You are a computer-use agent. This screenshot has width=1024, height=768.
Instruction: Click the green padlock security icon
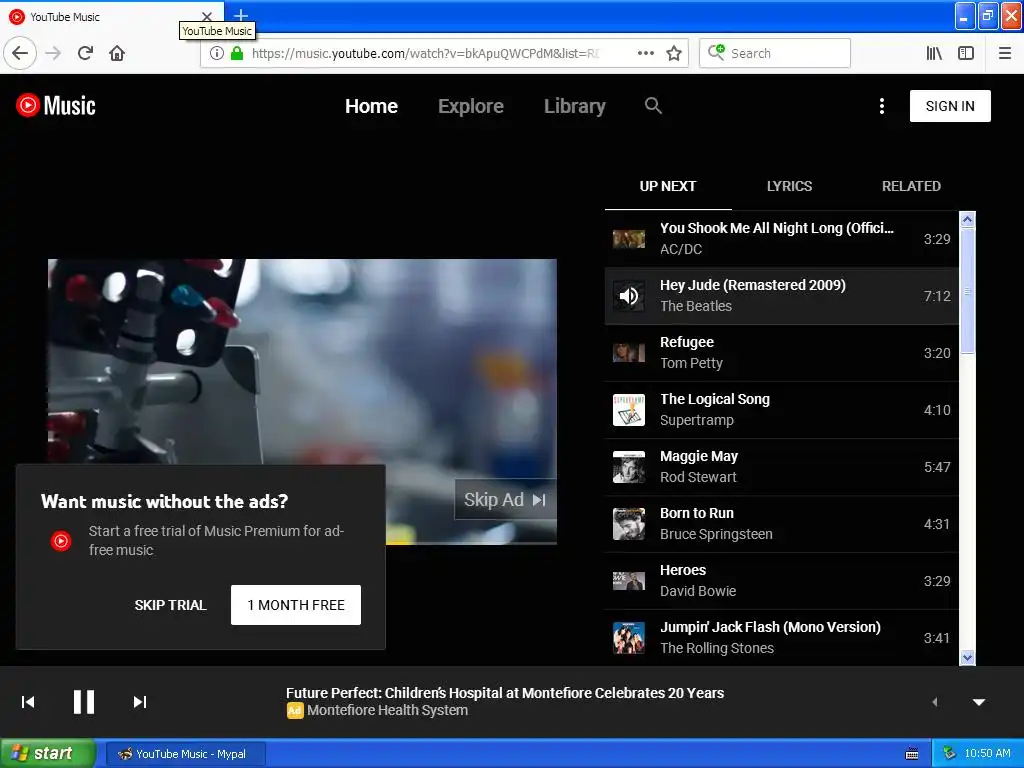coord(237,53)
